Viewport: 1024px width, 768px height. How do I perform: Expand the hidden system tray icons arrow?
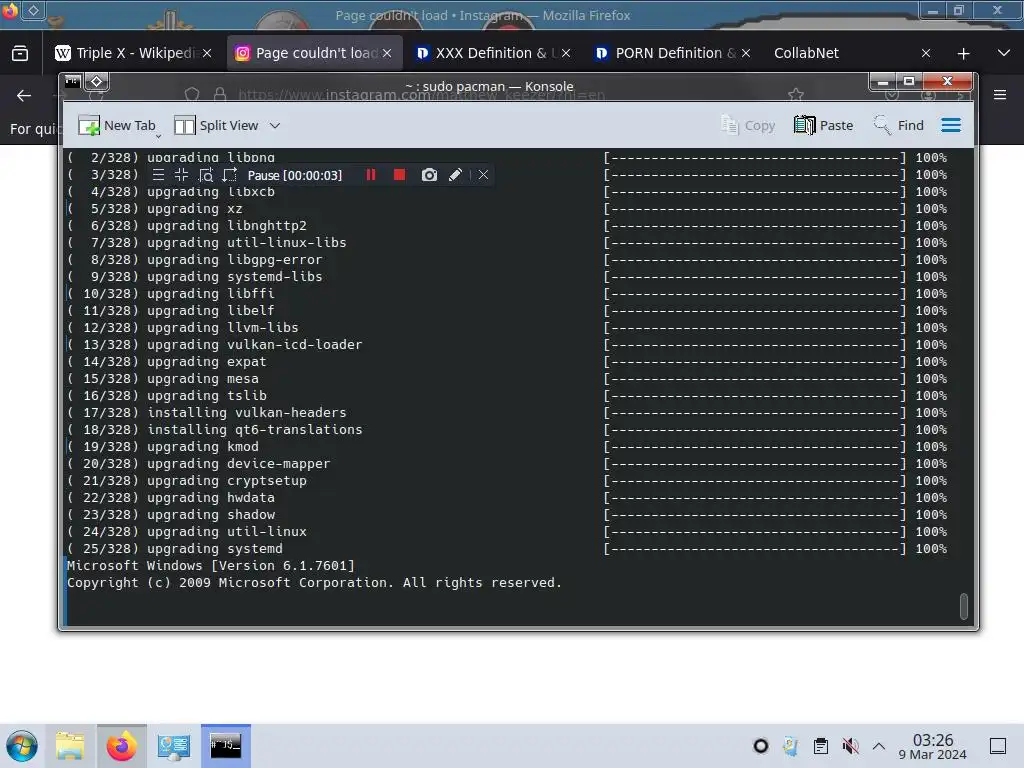tap(879, 746)
